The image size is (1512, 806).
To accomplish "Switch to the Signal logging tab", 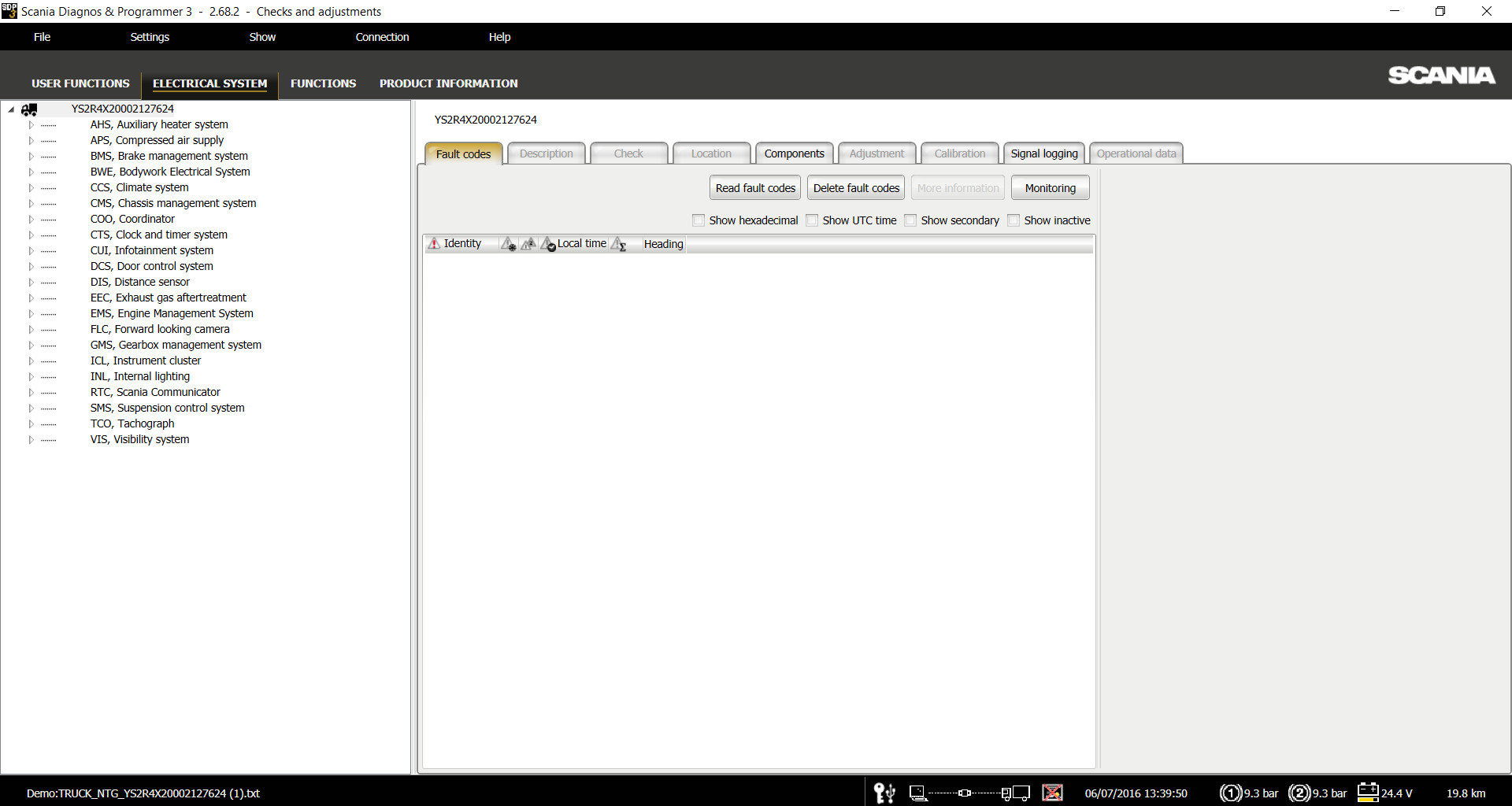I will (1043, 153).
